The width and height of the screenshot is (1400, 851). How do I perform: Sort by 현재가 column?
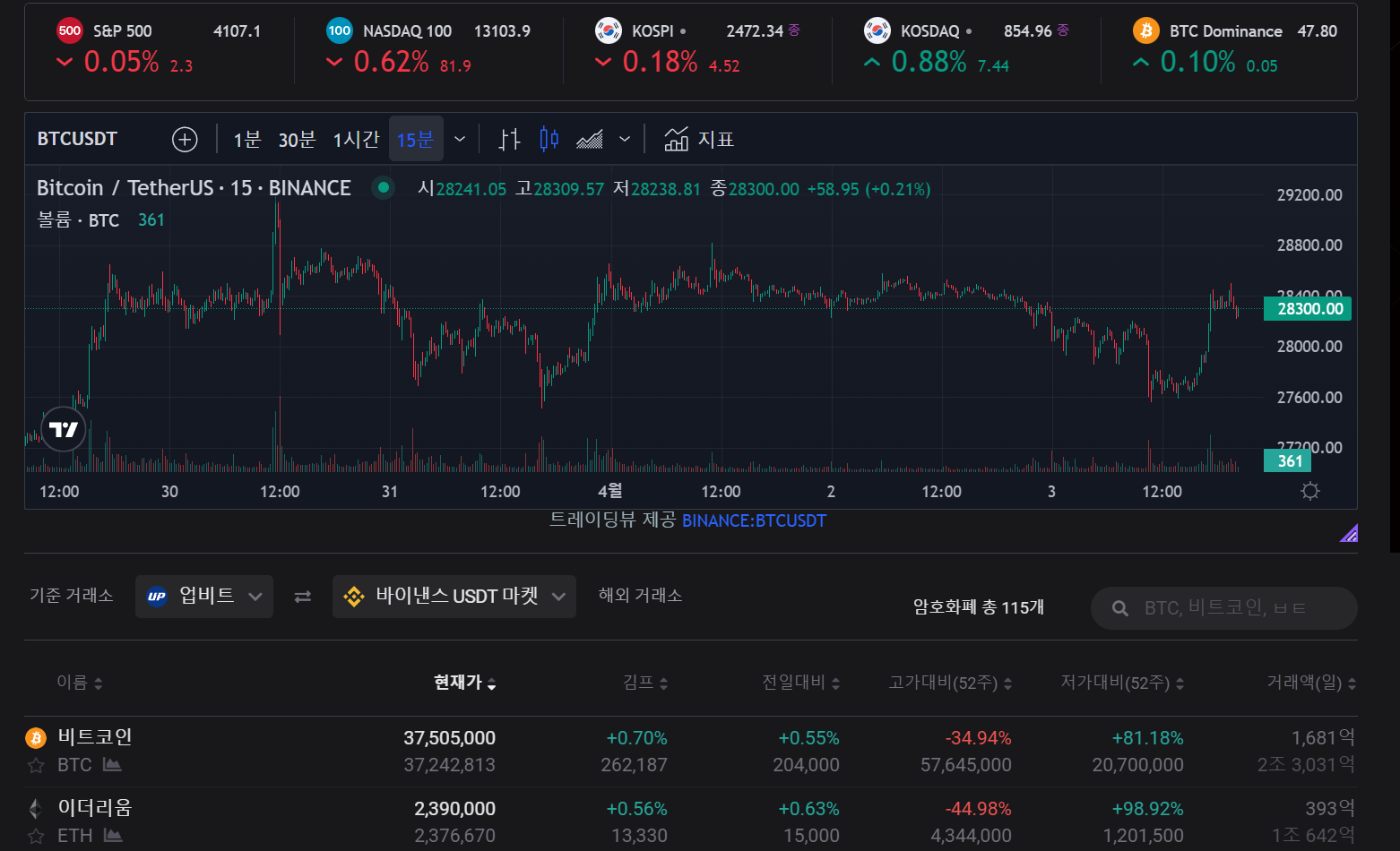pyautogui.click(x=465, y=683)
